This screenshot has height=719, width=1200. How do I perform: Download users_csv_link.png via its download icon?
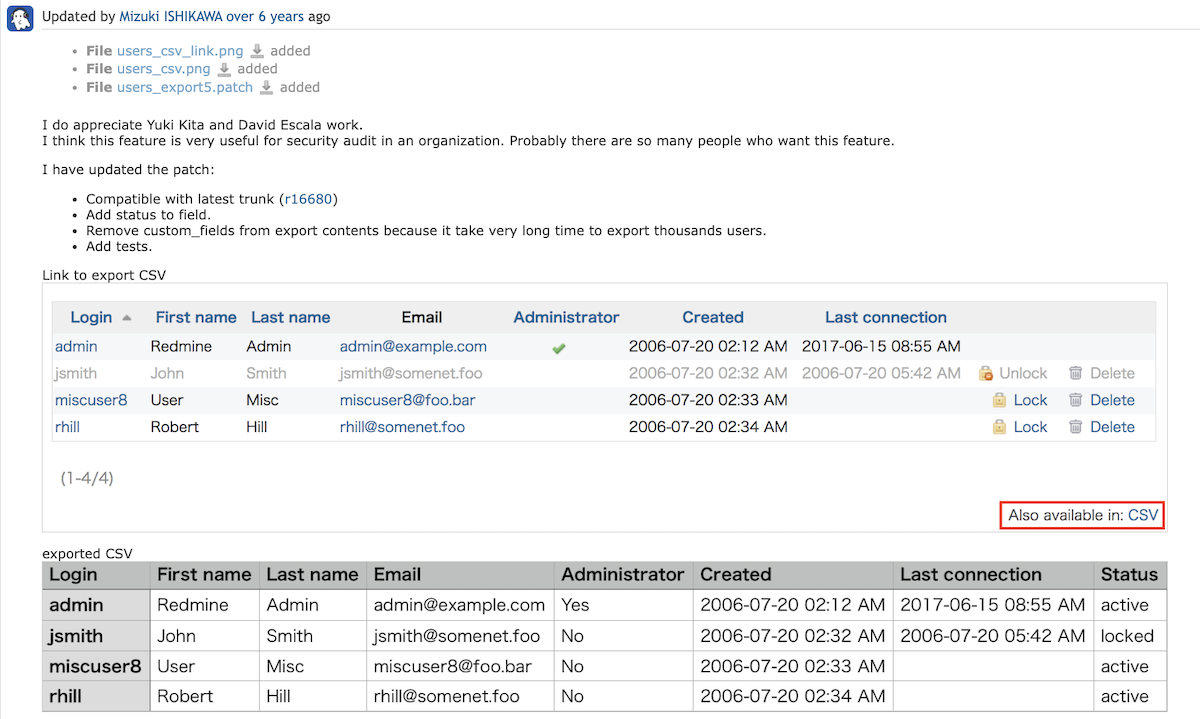[257, 51]
